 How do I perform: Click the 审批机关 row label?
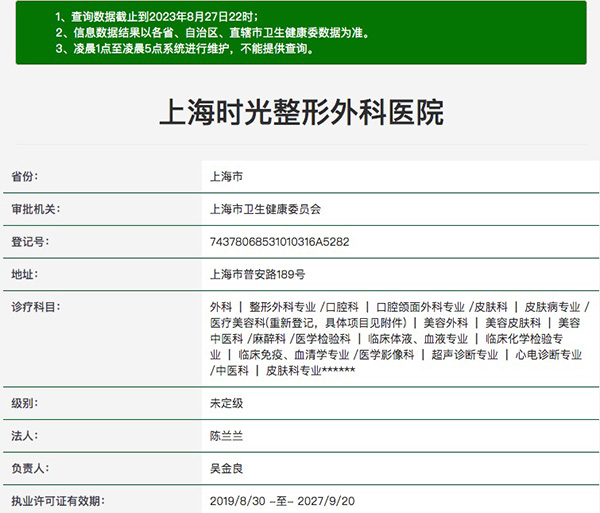pos(36,209)
